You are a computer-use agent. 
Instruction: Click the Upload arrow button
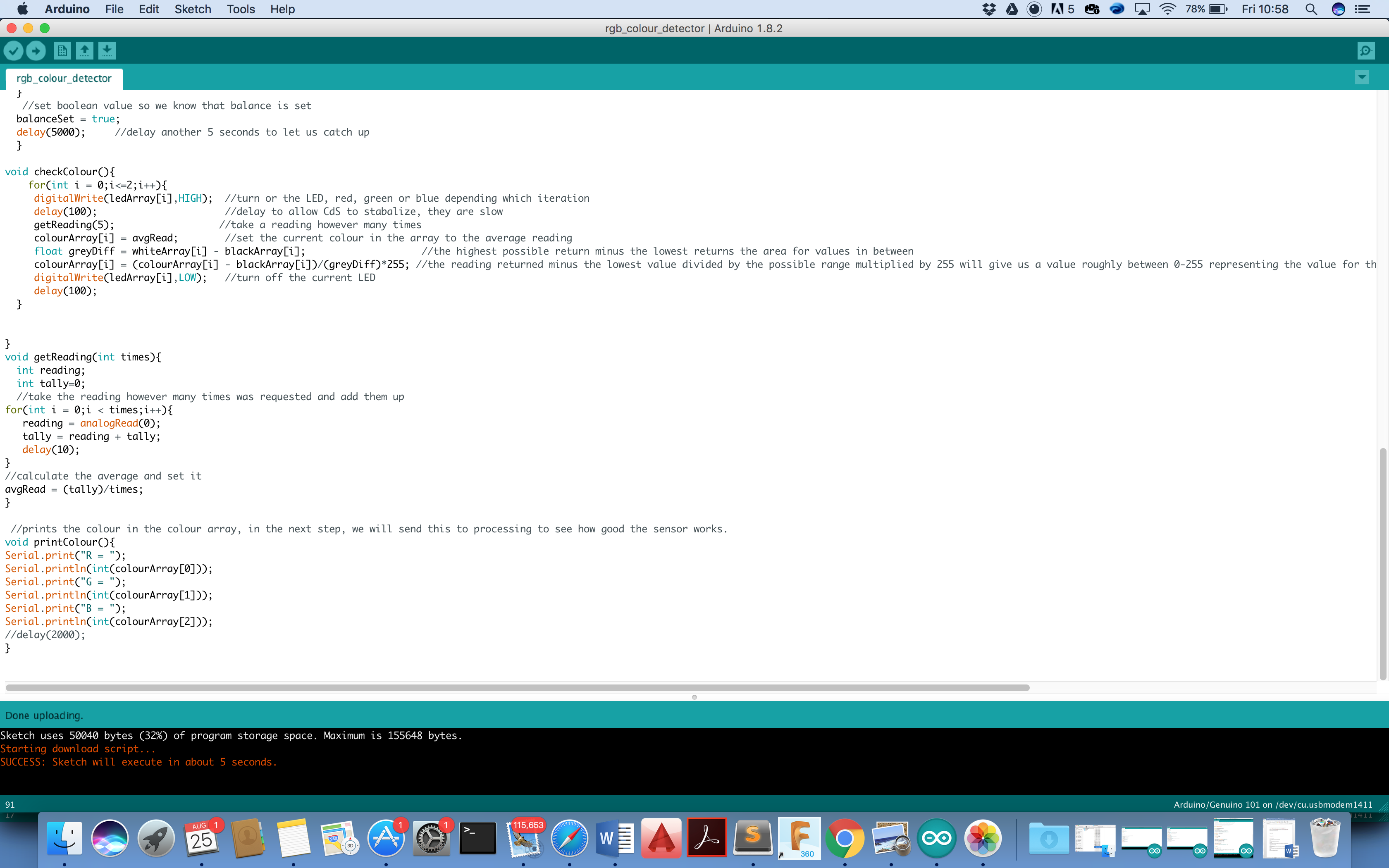coord(36,51)
